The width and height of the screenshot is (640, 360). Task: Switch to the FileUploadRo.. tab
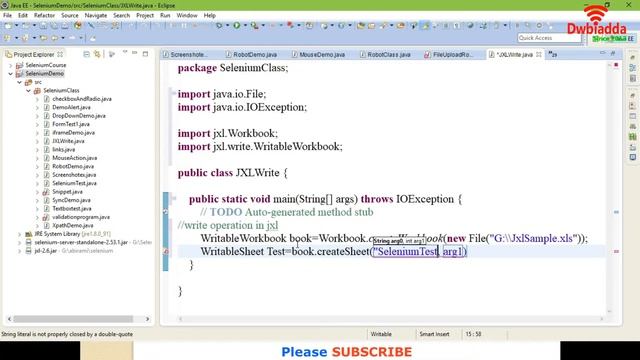tap(449, 54)
